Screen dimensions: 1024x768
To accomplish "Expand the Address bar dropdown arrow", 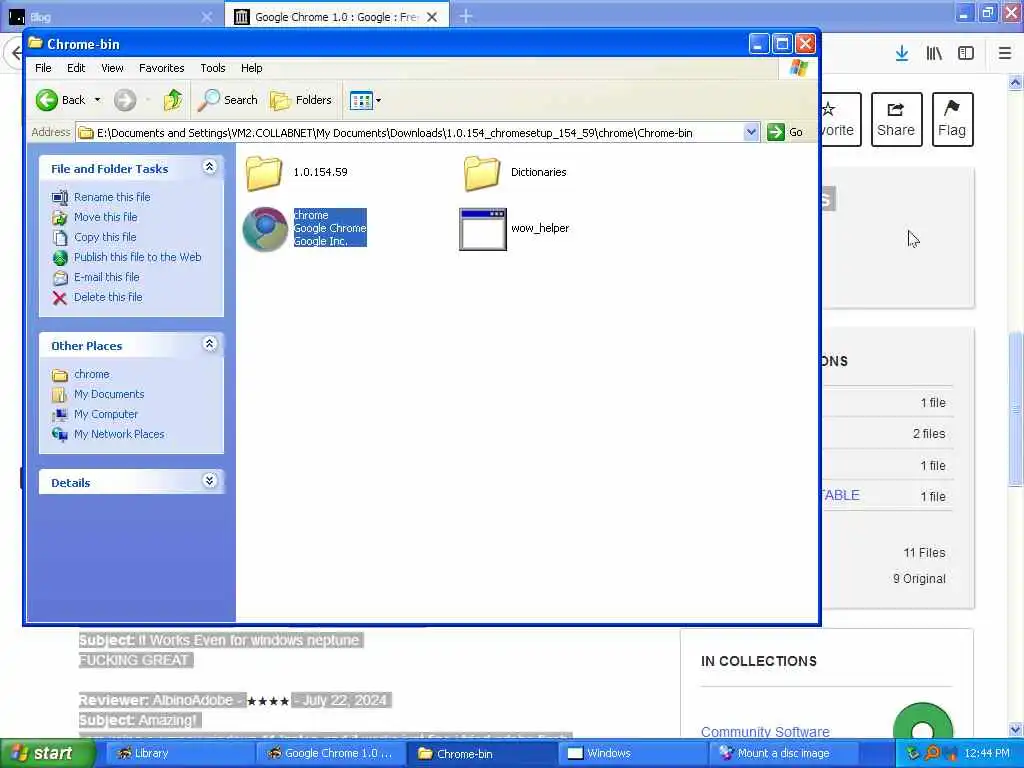I will click(751, 133).
